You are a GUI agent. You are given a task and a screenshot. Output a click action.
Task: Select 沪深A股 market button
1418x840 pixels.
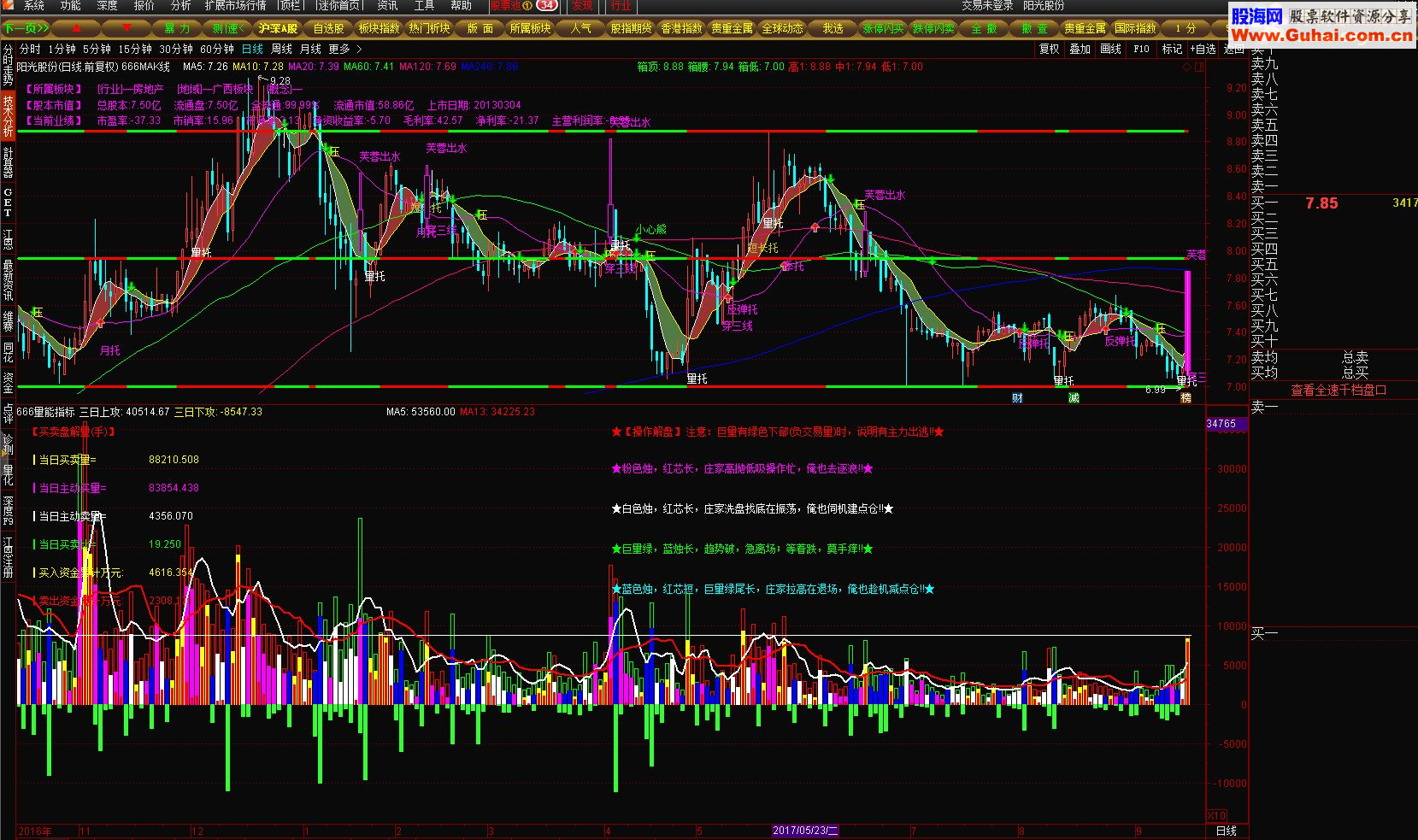point(279,28)
